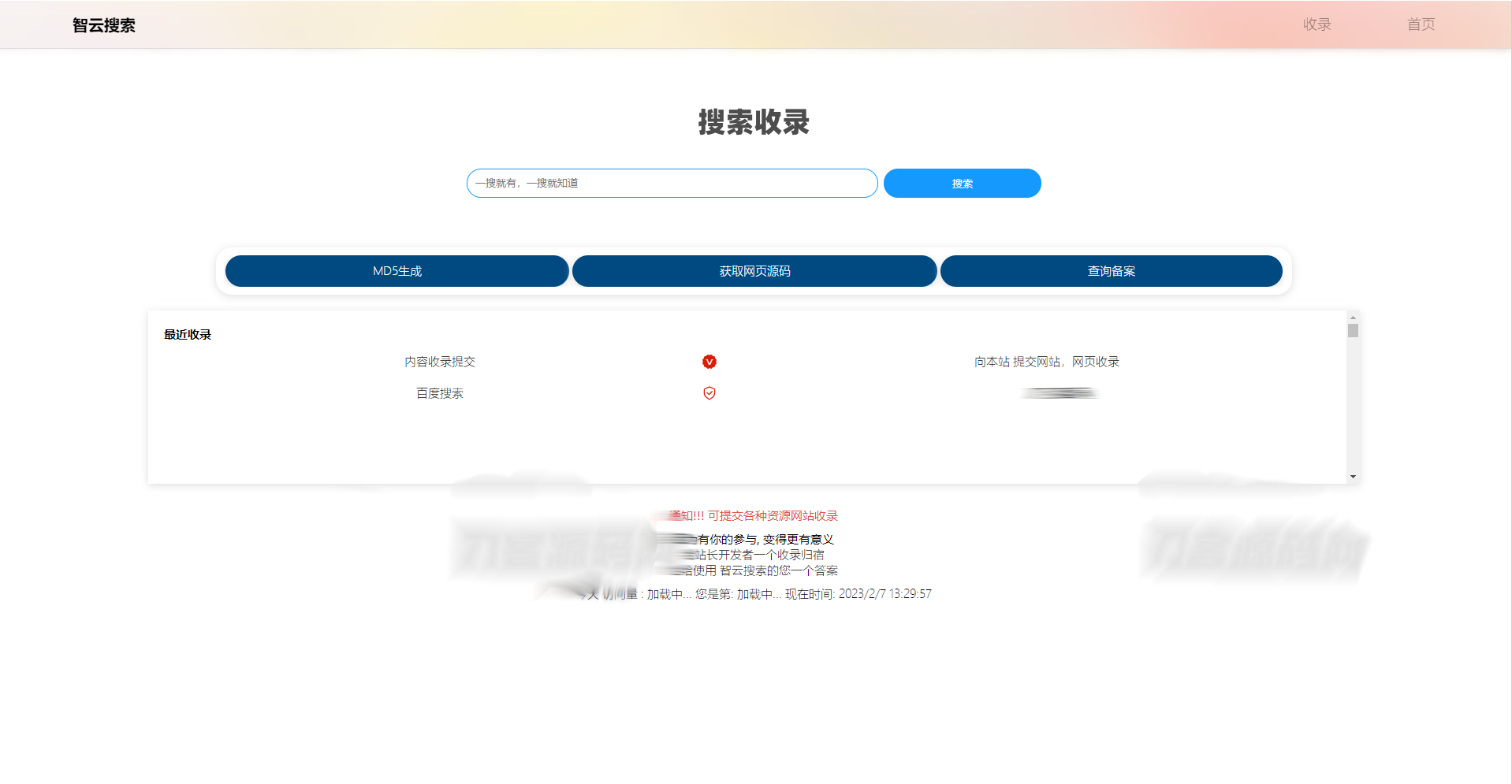
Task: Click the red verified badge beside 内容收录提交
Action: point(709,362)
